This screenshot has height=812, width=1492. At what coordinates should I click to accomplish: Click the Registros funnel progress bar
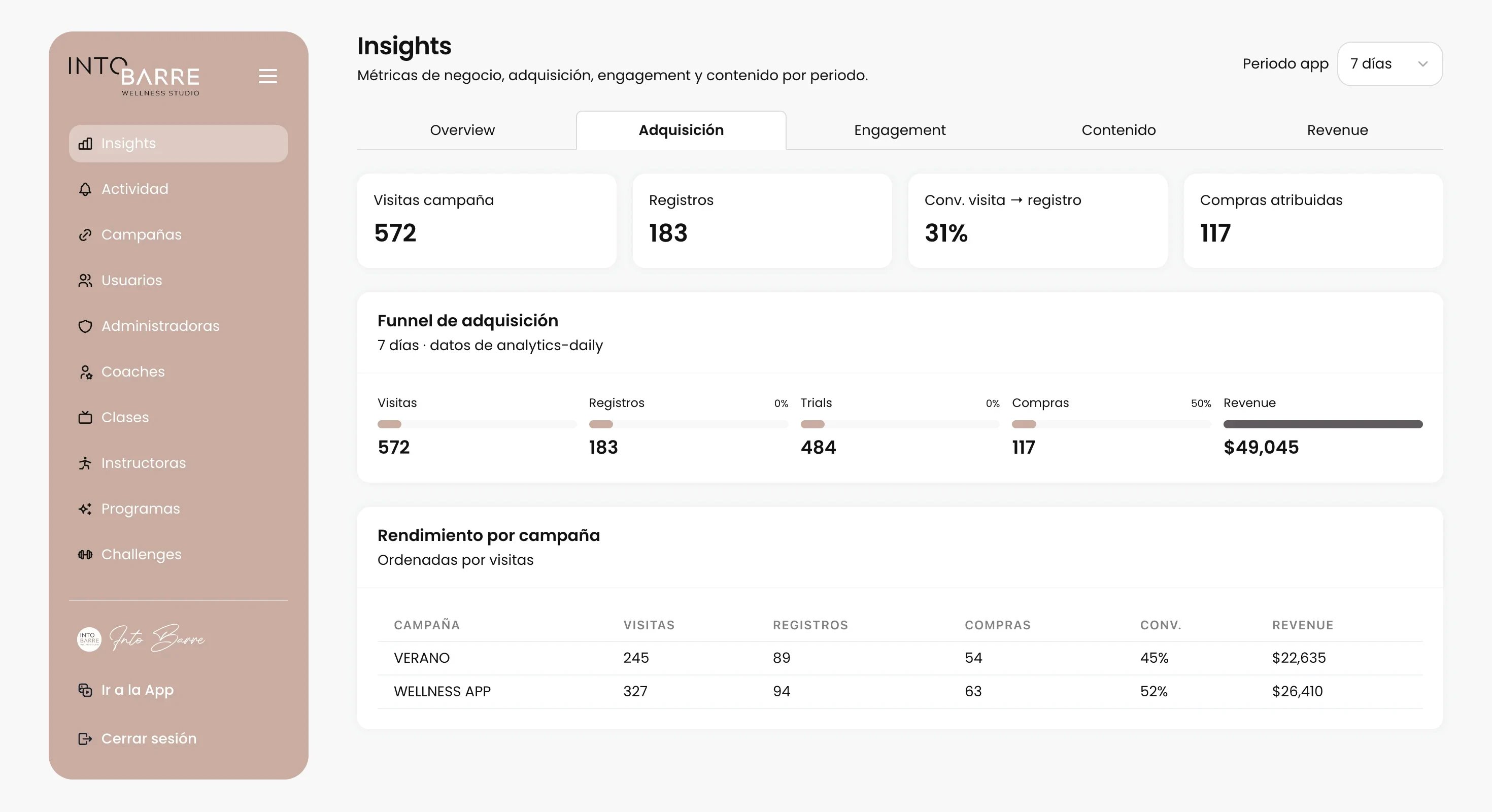click(688, 425)
